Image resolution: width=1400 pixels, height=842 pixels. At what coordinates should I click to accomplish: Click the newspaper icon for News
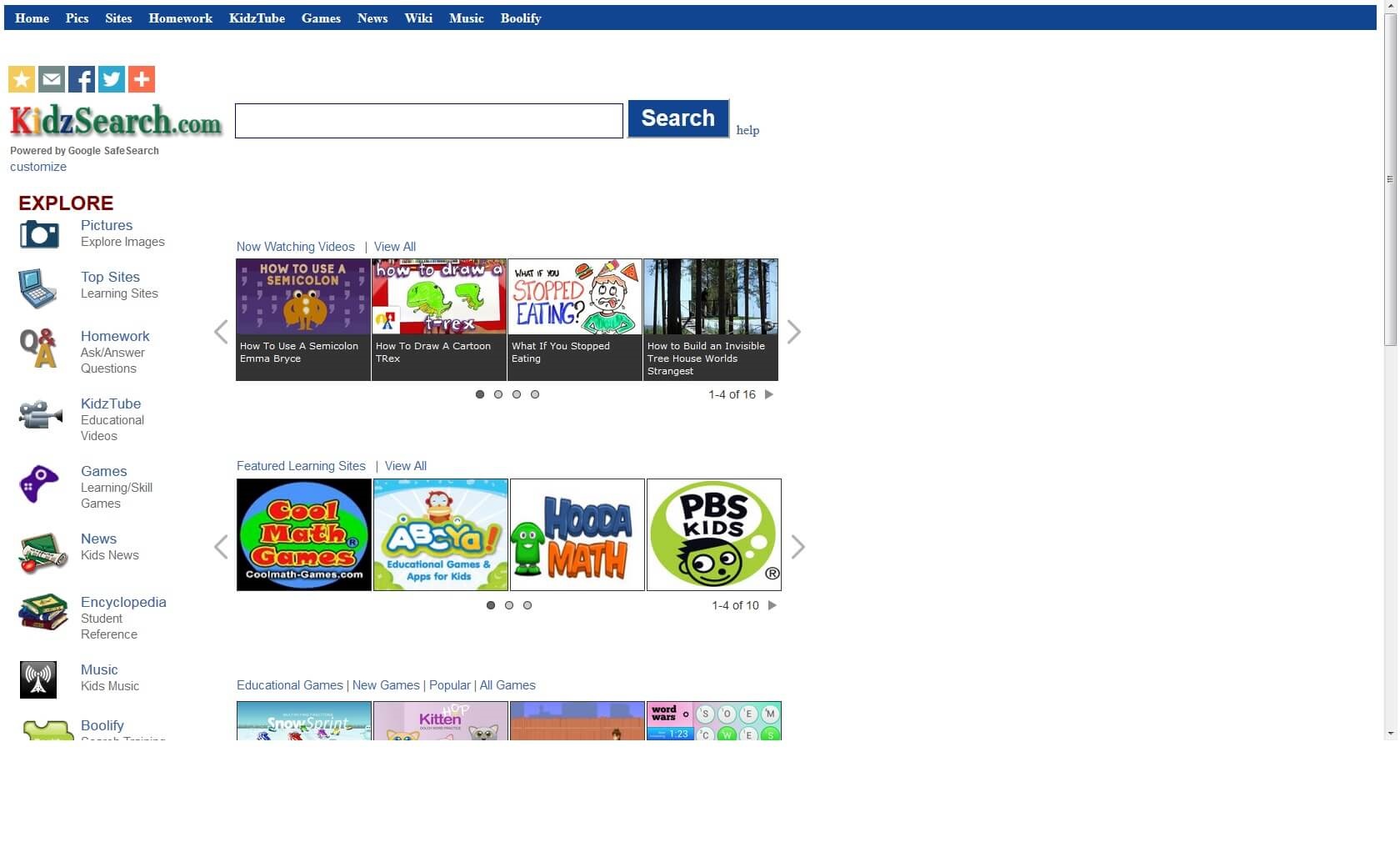coord(42,553)
